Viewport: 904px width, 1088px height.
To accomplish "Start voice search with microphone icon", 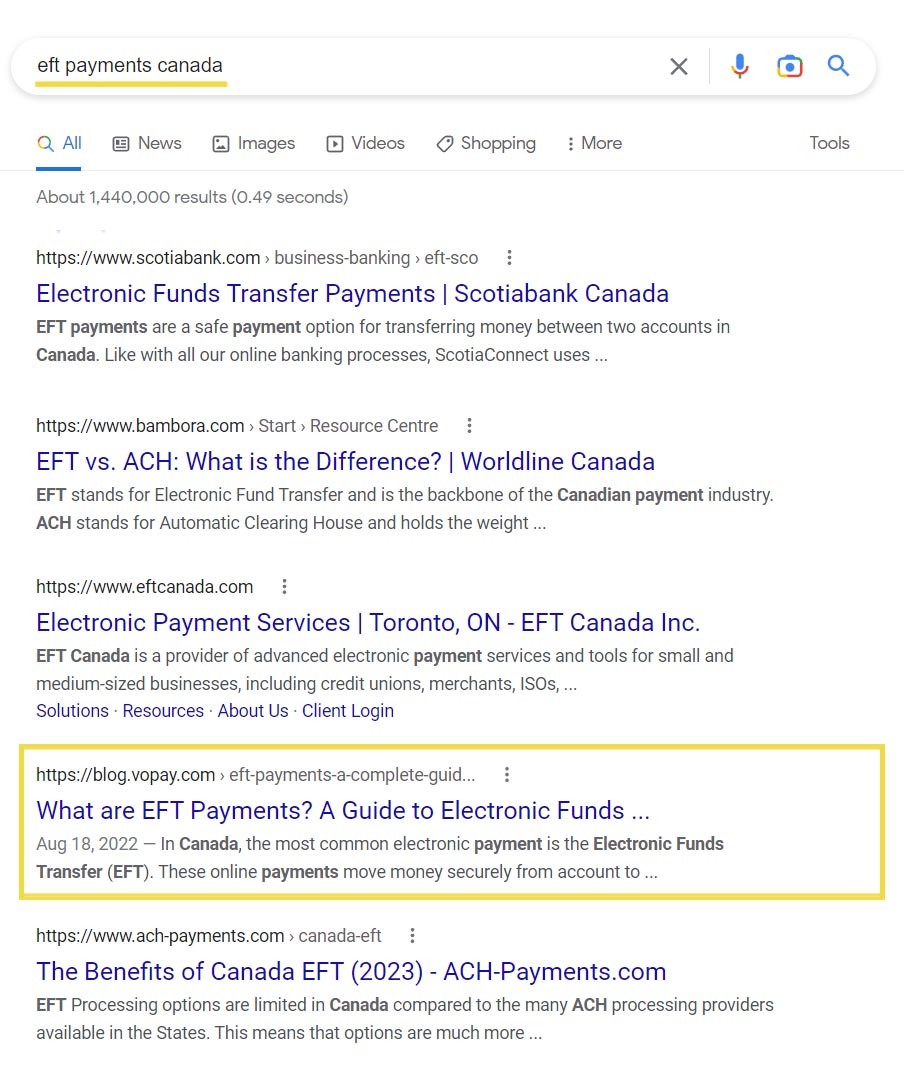I will (x=739, y=67).
